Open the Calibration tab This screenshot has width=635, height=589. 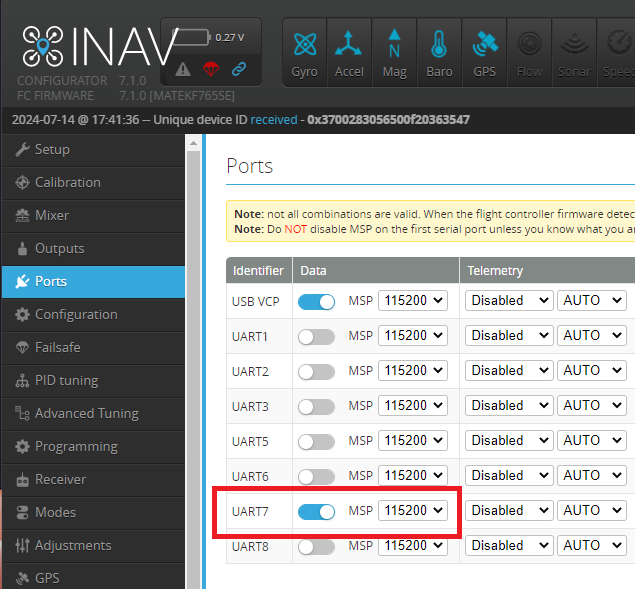coord(94,183)
